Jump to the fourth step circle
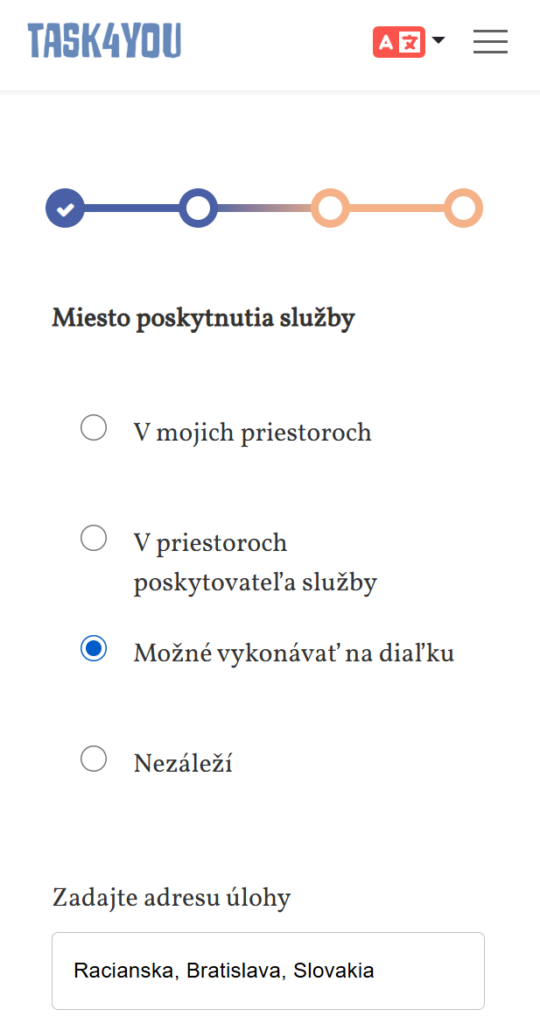 464,208
